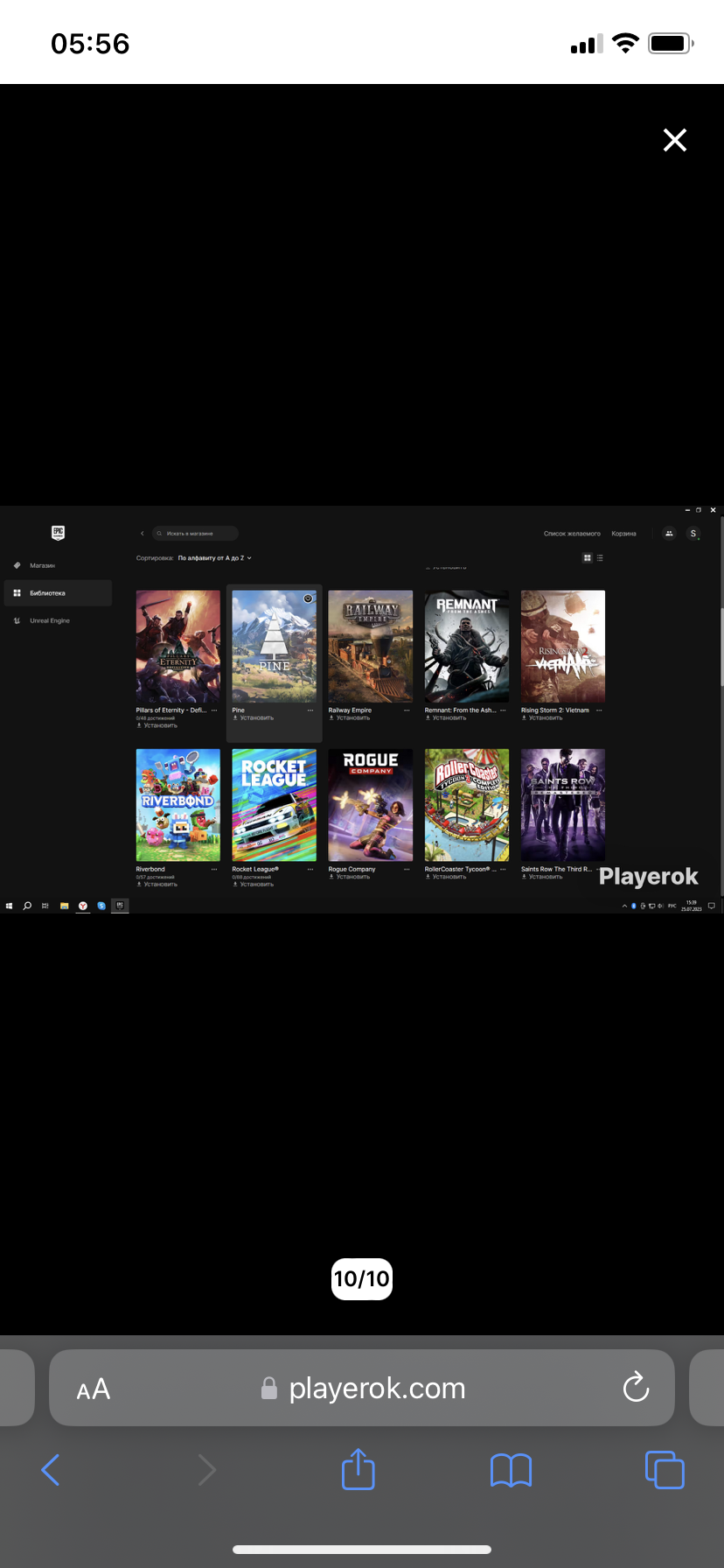
Task: Expand Rocket League three-dot menu
Action: coord(310,870)
